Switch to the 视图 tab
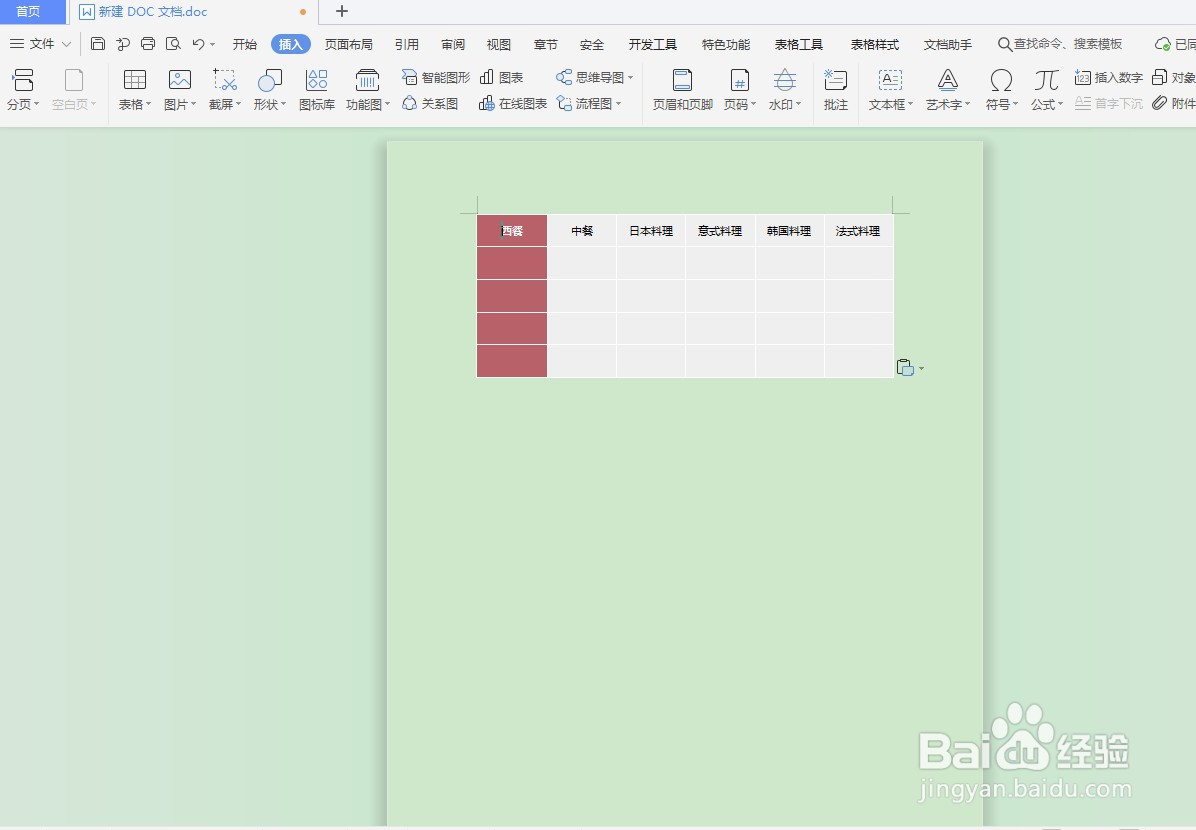The height and width of the screenshot is (830, 1196). 499,44
